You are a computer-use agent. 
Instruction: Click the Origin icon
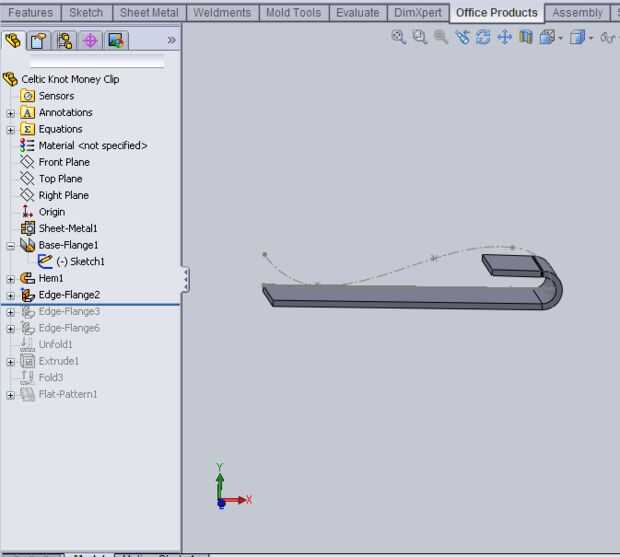[27, 211]
